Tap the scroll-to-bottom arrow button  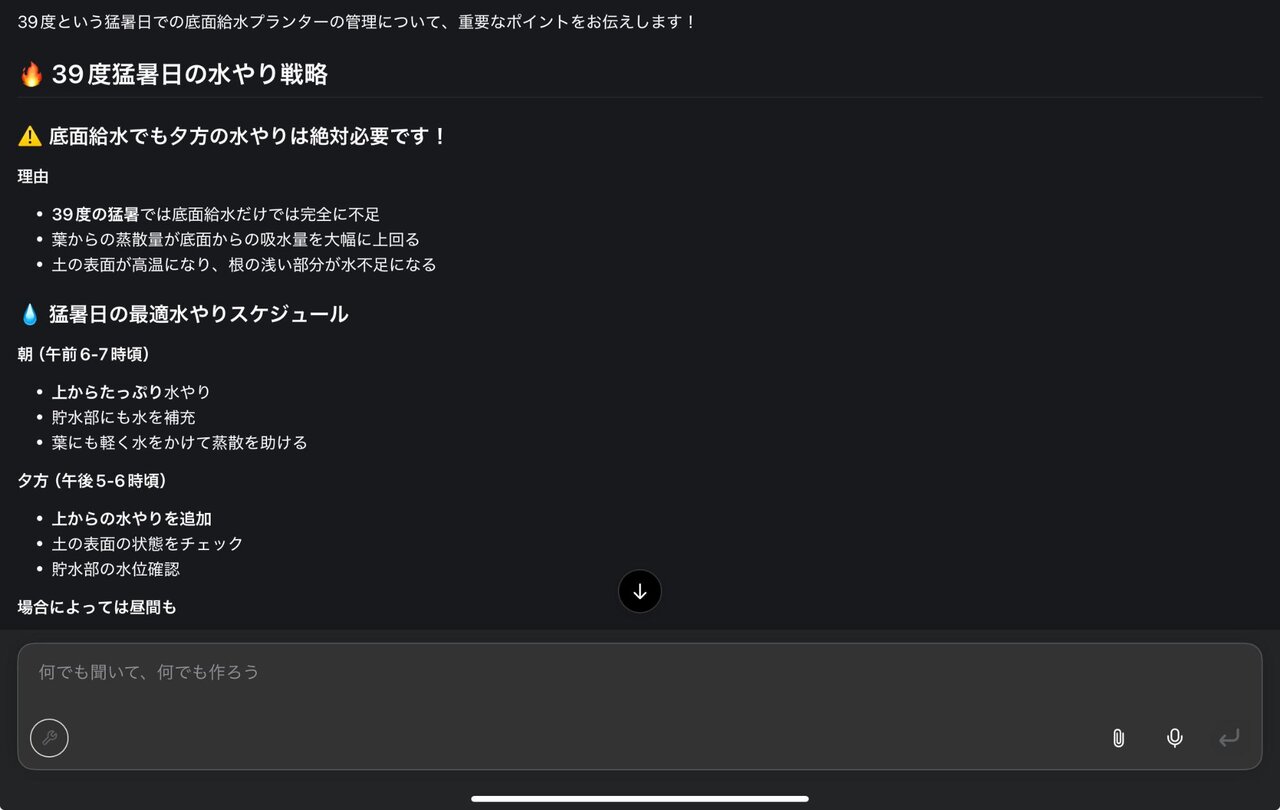coord(640,591)
